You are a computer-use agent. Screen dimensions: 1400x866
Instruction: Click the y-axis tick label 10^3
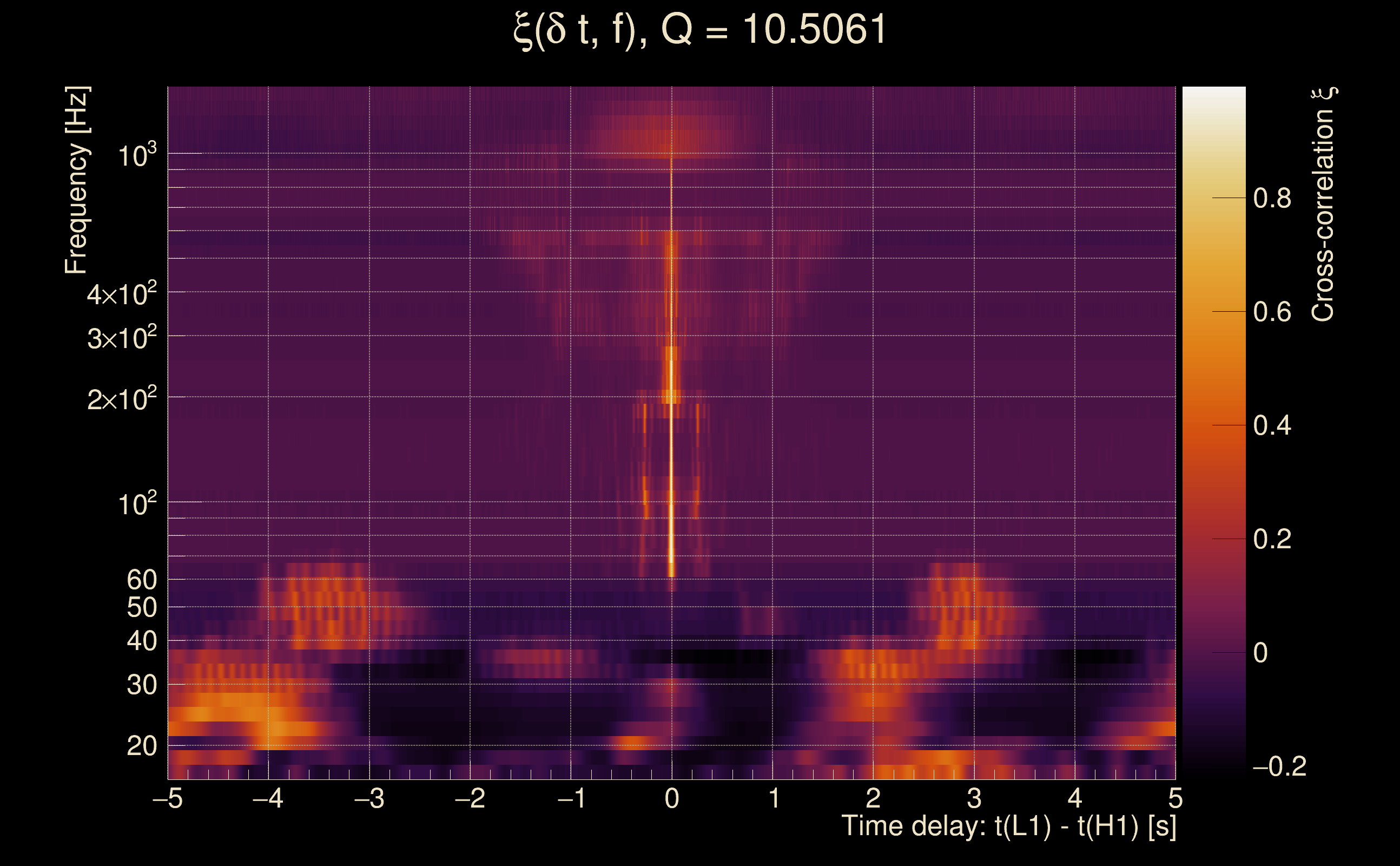point(136,155)
